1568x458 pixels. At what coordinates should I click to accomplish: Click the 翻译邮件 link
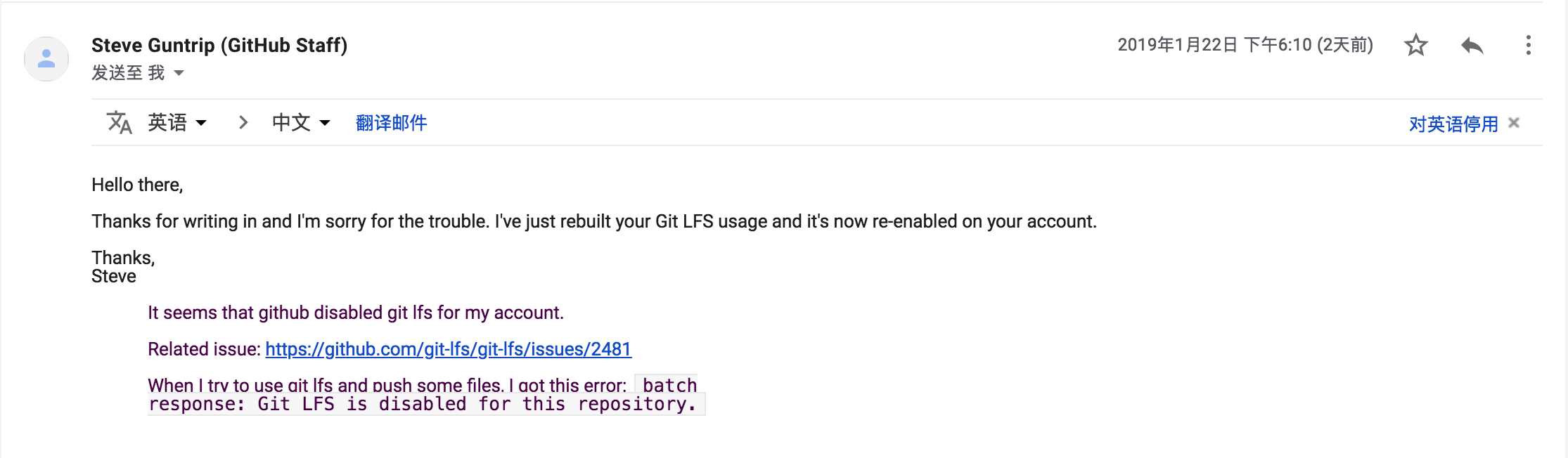pos(391,123)
